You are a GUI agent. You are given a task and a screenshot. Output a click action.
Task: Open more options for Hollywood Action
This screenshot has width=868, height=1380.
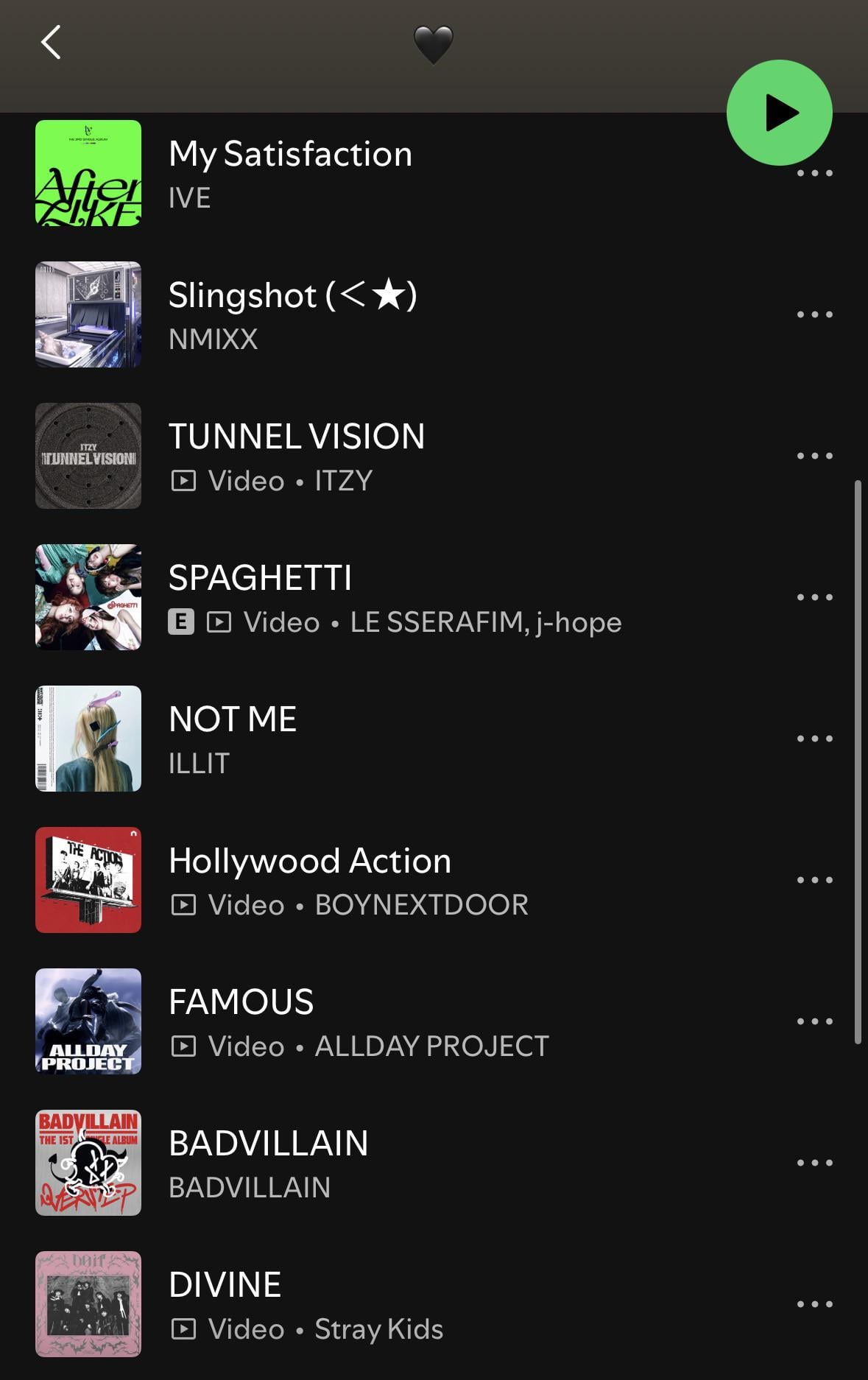(x=814, y=880)
